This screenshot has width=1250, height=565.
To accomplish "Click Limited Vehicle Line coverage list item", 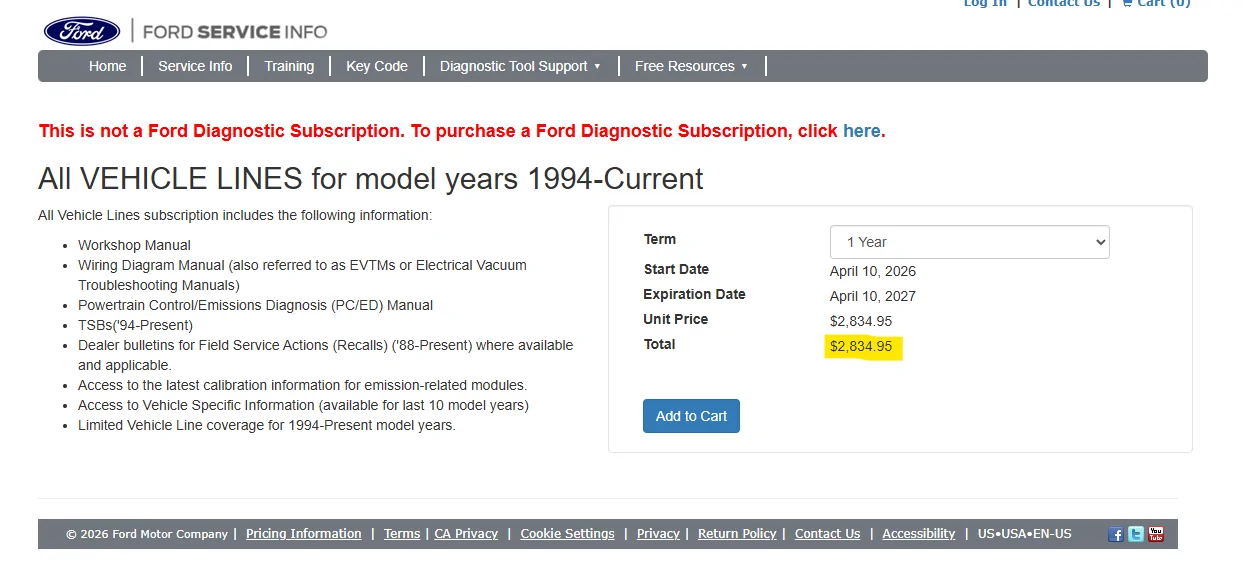I will click(x=267, y=425).
